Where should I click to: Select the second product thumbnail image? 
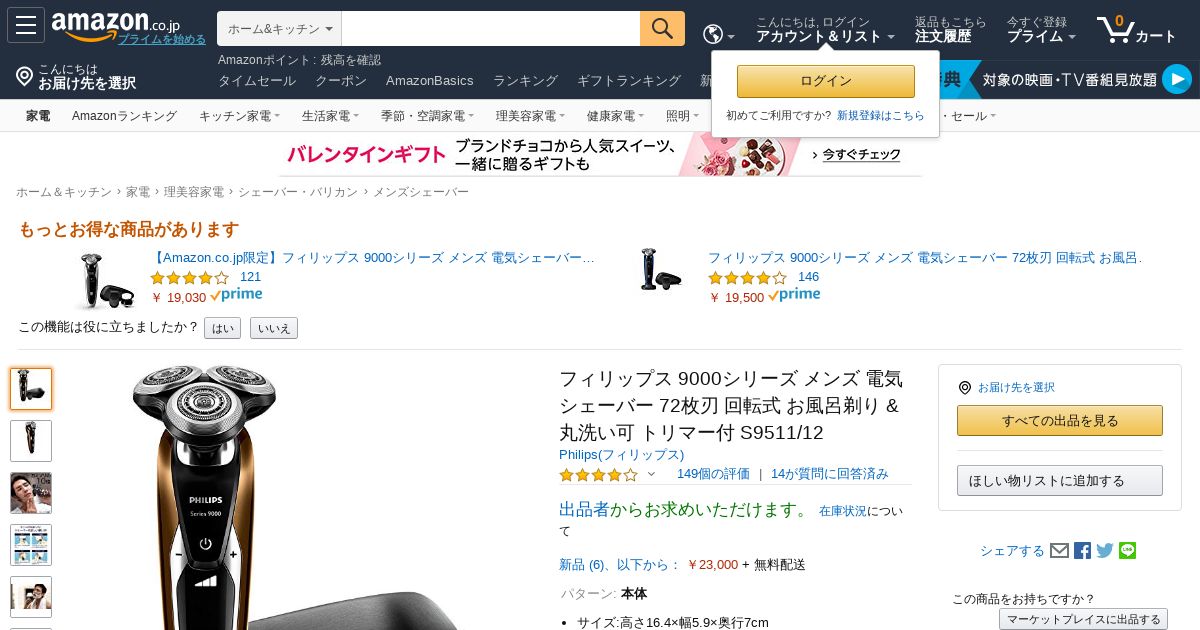(x=31, y=441)
